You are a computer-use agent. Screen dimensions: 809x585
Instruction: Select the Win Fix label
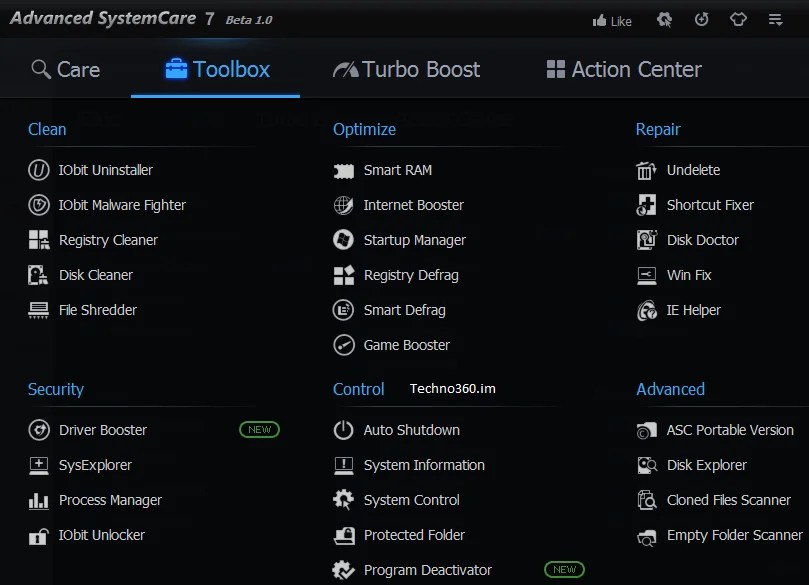689,275
